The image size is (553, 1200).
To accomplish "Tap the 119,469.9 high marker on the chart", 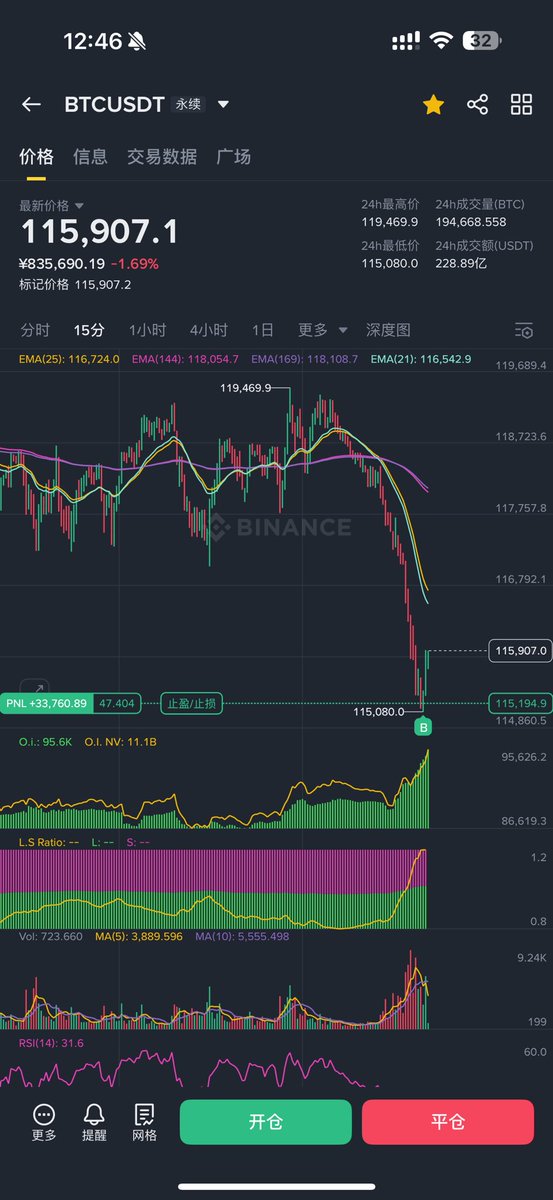I will 245,388.
